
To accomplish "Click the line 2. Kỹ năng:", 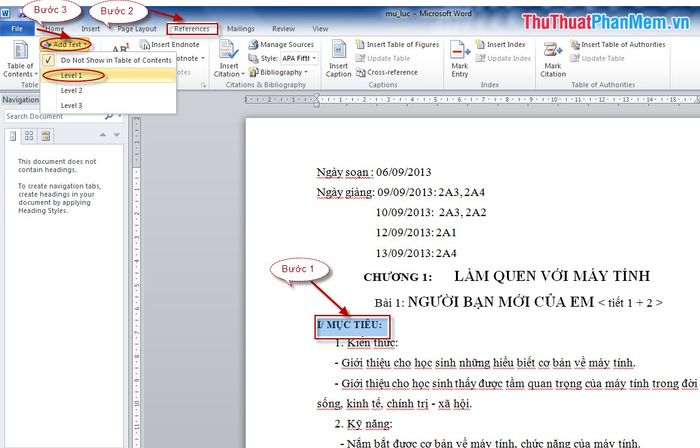I will pos(363,423).
